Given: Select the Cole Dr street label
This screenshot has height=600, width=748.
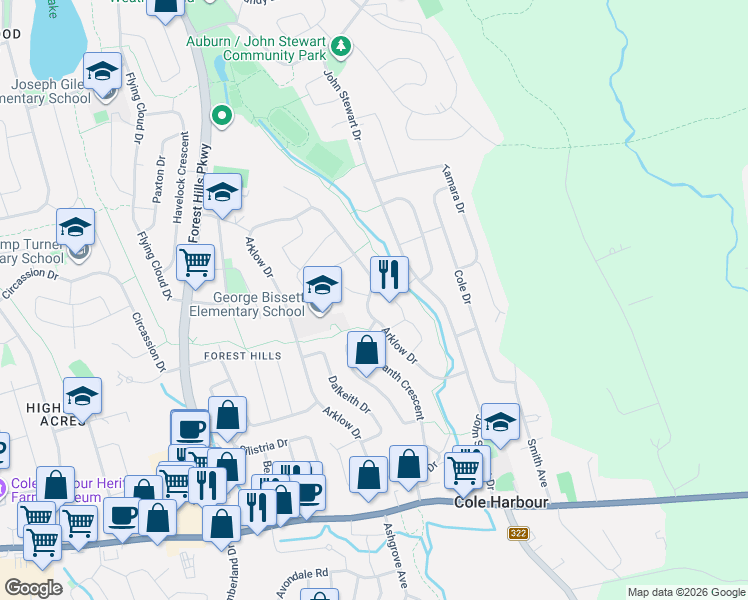Looking at the screenshot, I should 462,287.
